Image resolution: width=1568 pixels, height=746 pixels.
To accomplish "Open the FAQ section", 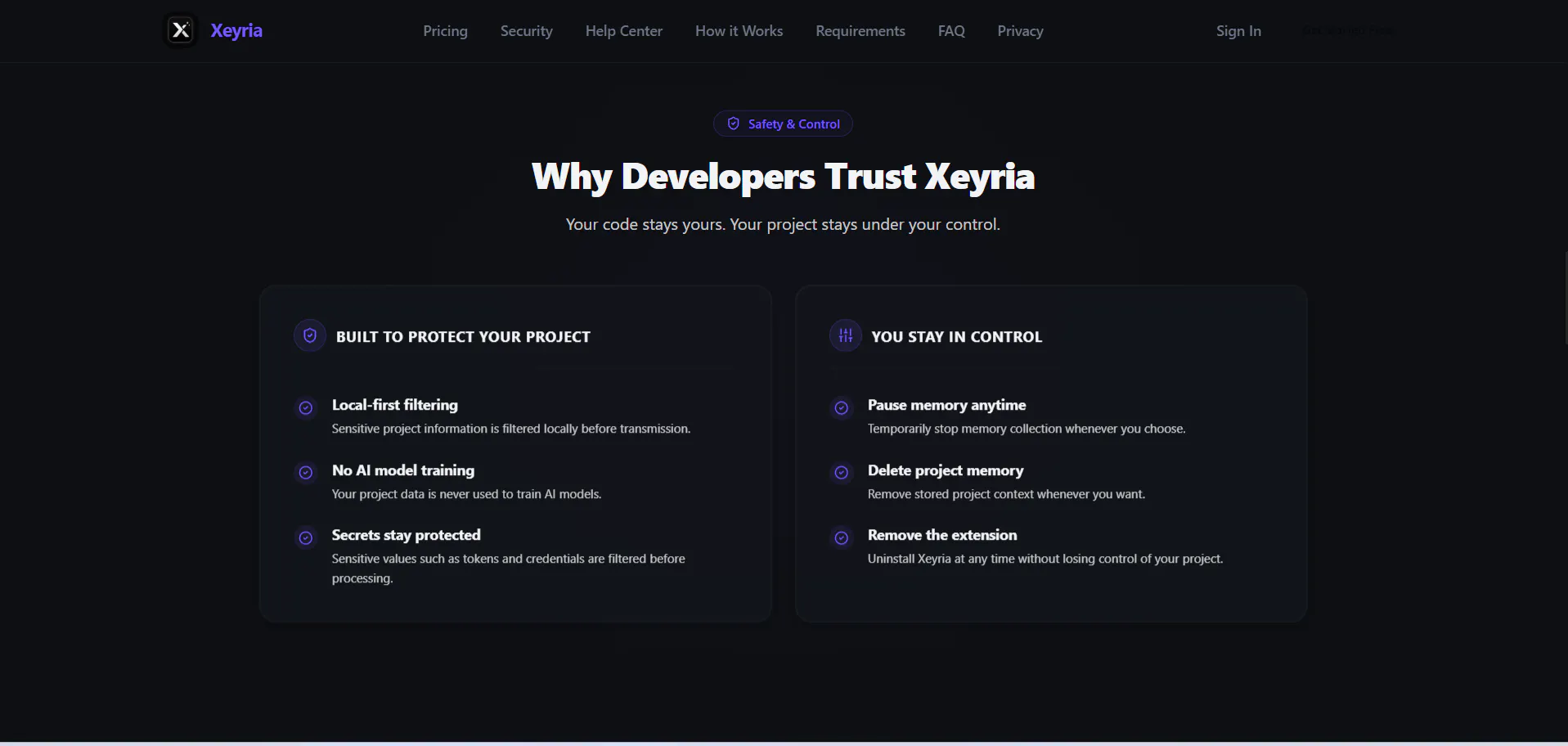I will point(951,31).
